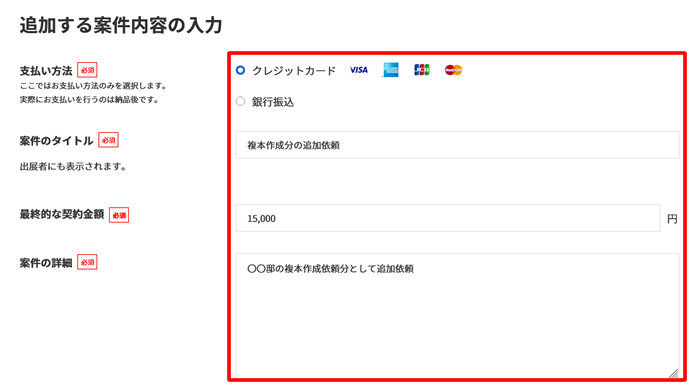The height and width of the screenshot is (390, 700).
Task: Click the JCB card logo
Action: 422,70
